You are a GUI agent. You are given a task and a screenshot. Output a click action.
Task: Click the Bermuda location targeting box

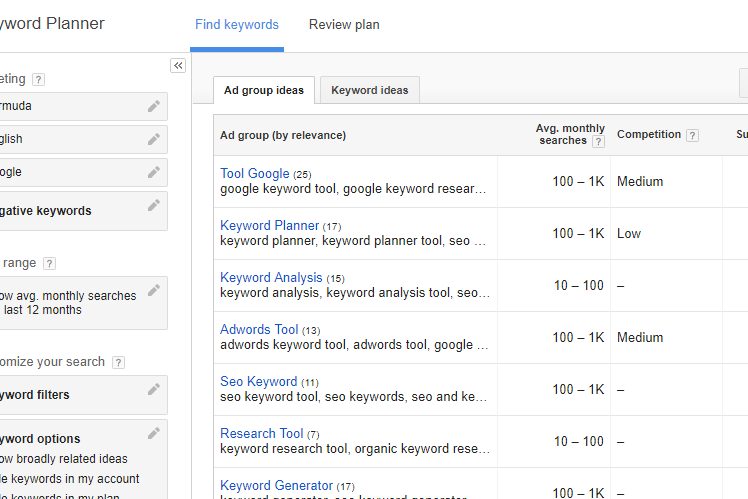click(x=83, y=106)
